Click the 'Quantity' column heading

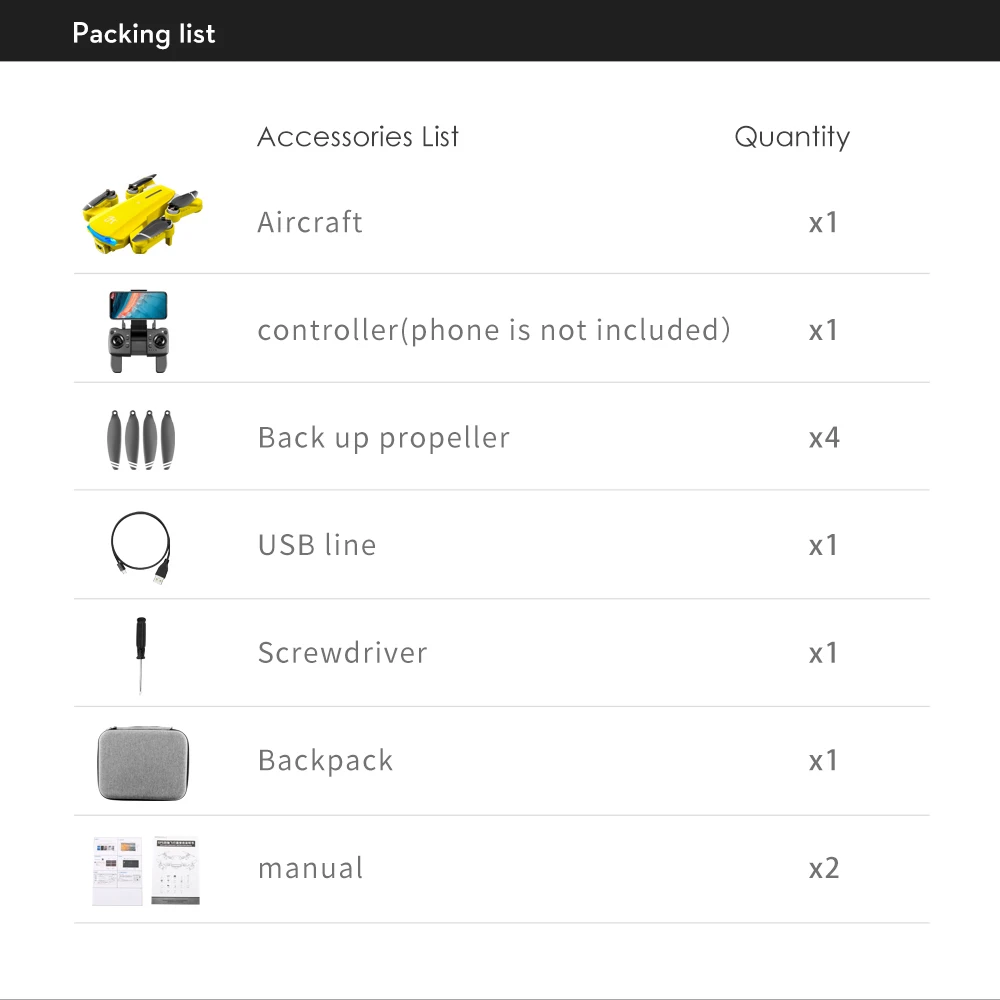pos(792,137)
